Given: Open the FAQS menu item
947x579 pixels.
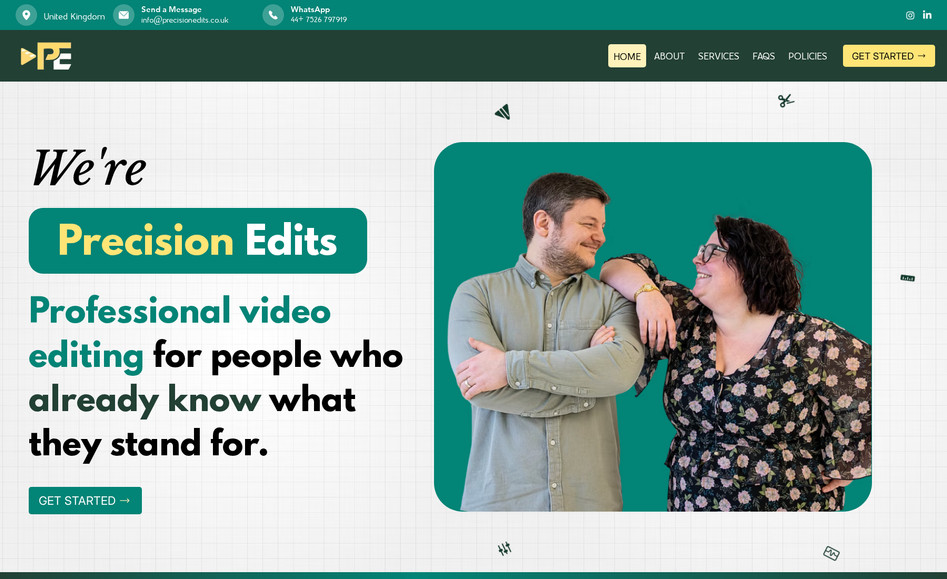Looking at the screenshot, I should pos(763,56).
